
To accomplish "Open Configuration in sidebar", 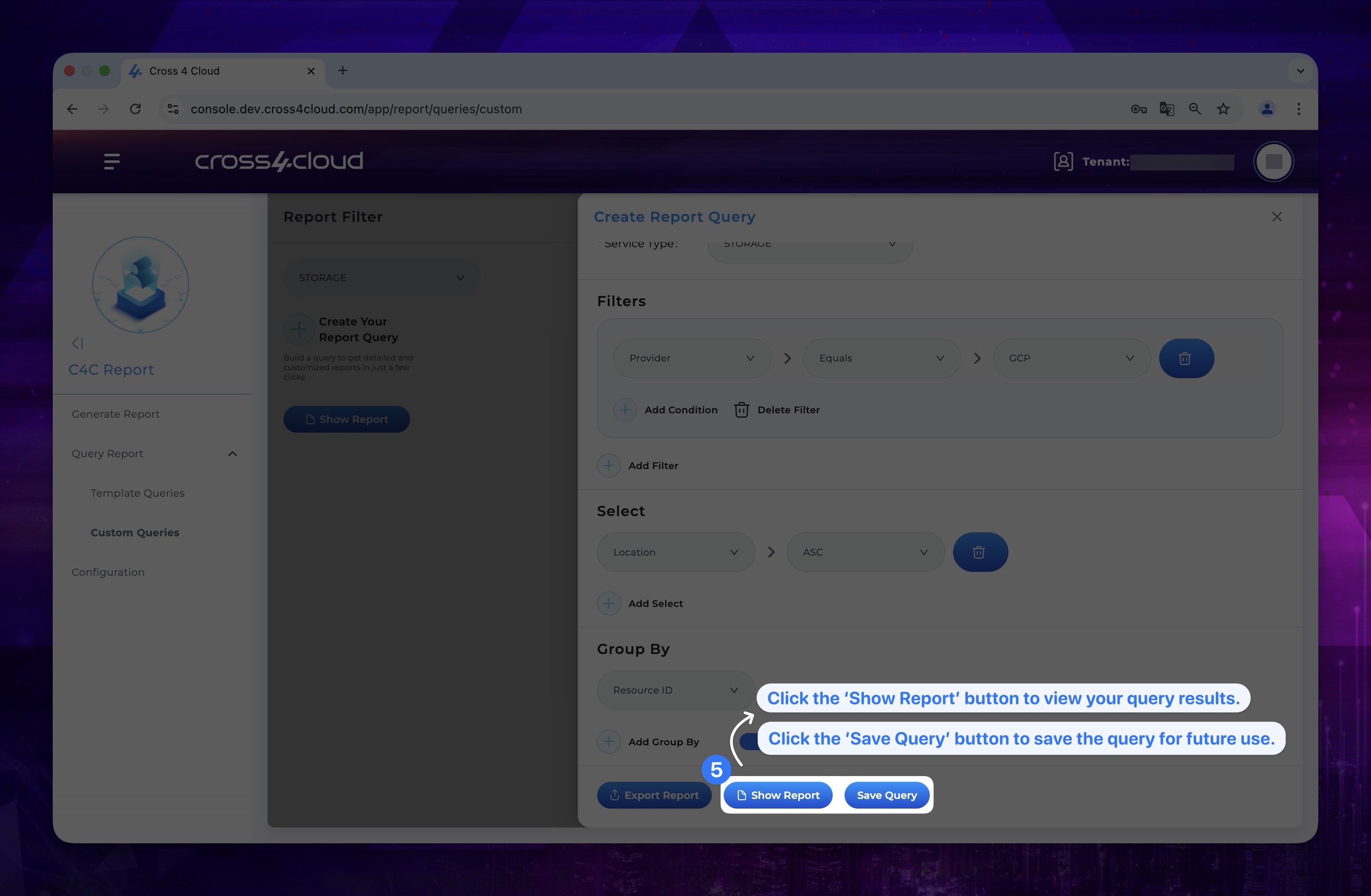I will (108, 572).
